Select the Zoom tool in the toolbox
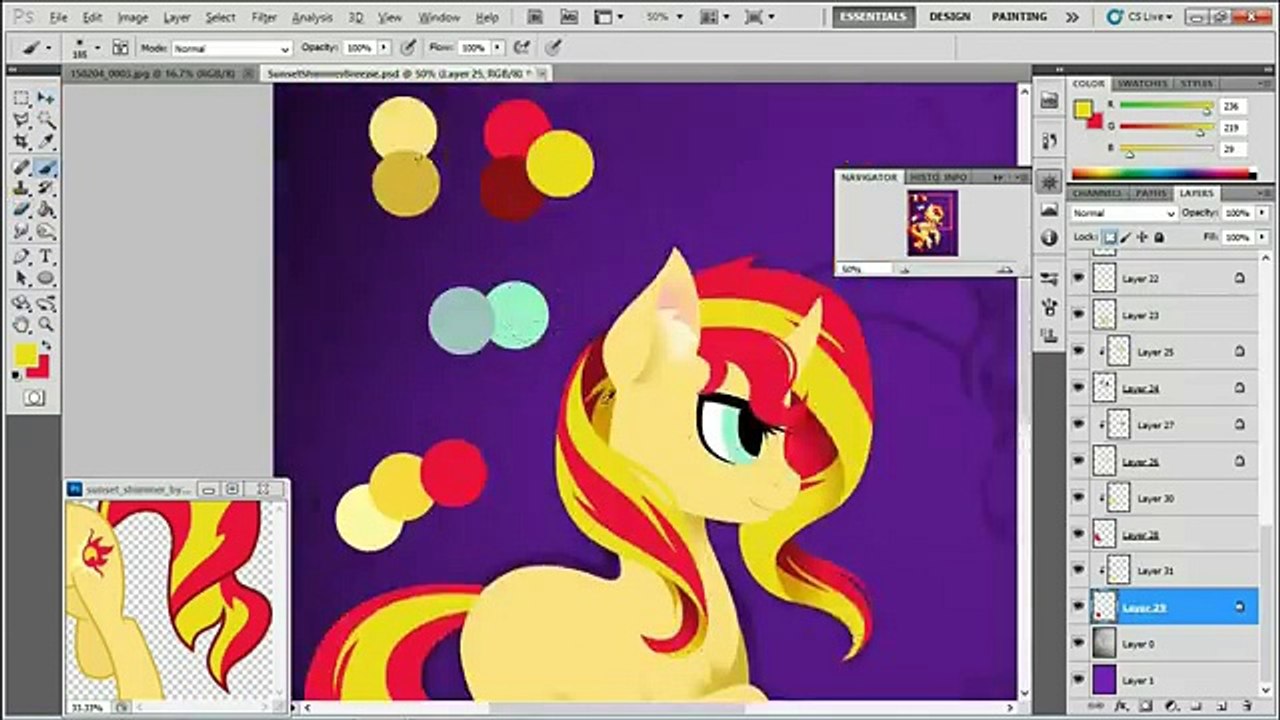Image resolution: width=1280 pixels, height=720 pixels. pos(46,324)
